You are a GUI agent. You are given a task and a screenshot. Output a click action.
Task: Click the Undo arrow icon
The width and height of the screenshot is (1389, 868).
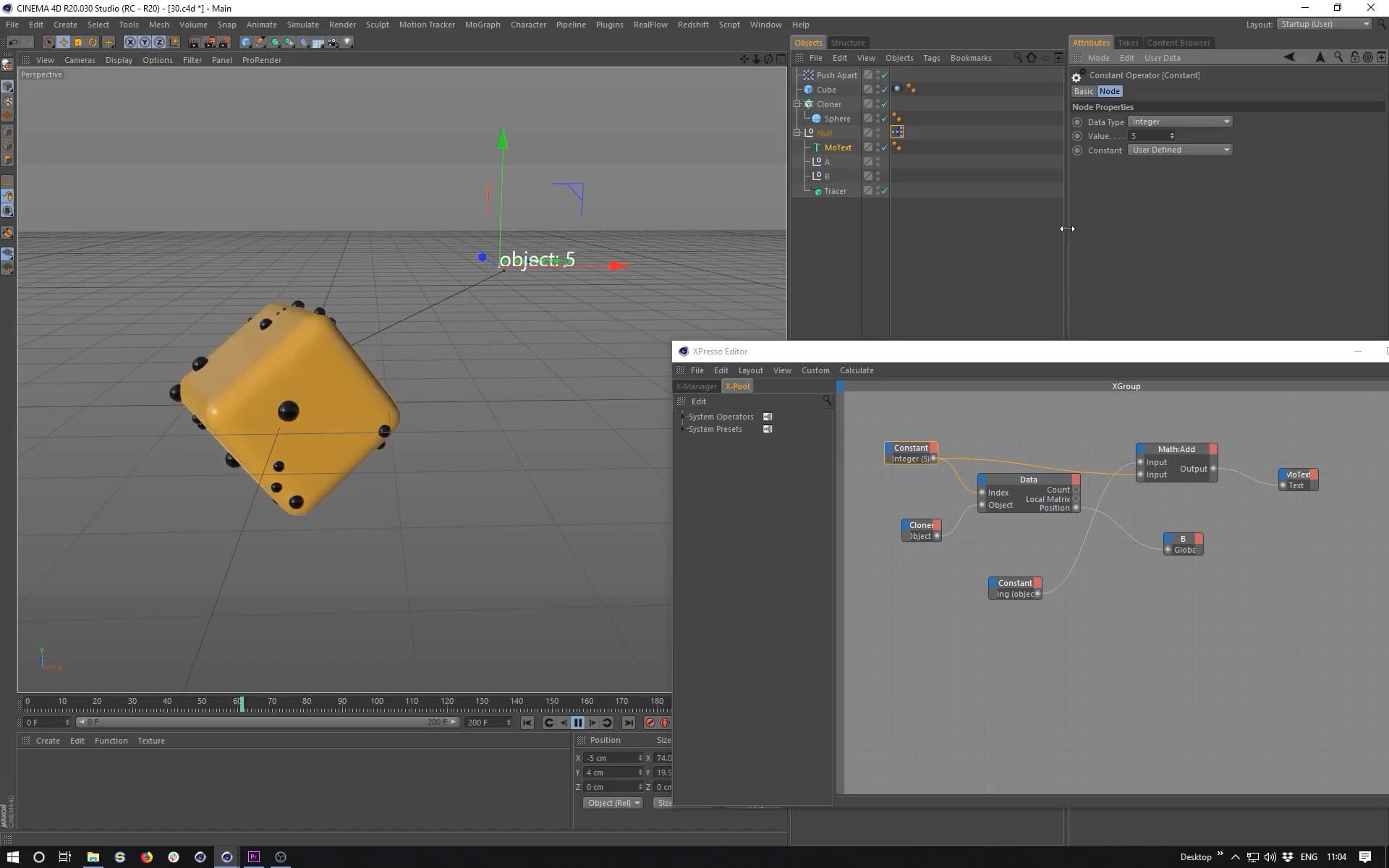13,43
